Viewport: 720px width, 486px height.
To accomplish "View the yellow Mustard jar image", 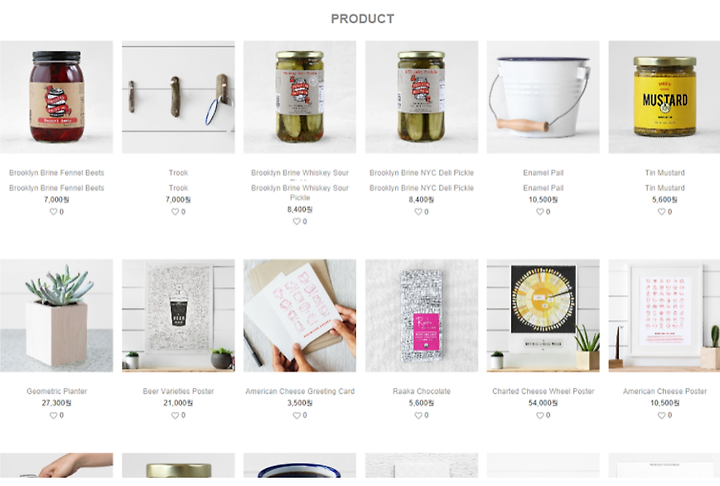I will tap(664, 97).
